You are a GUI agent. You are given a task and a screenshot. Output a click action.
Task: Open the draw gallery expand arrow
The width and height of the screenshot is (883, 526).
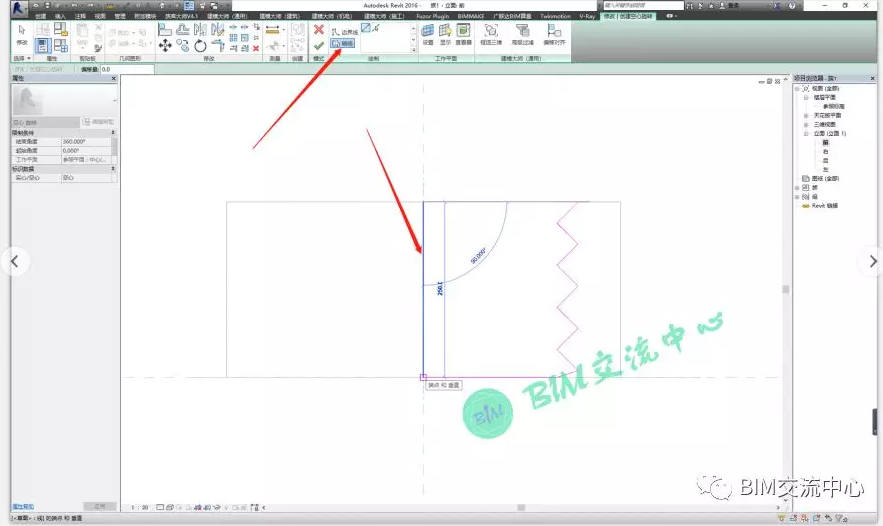[414, 50]
